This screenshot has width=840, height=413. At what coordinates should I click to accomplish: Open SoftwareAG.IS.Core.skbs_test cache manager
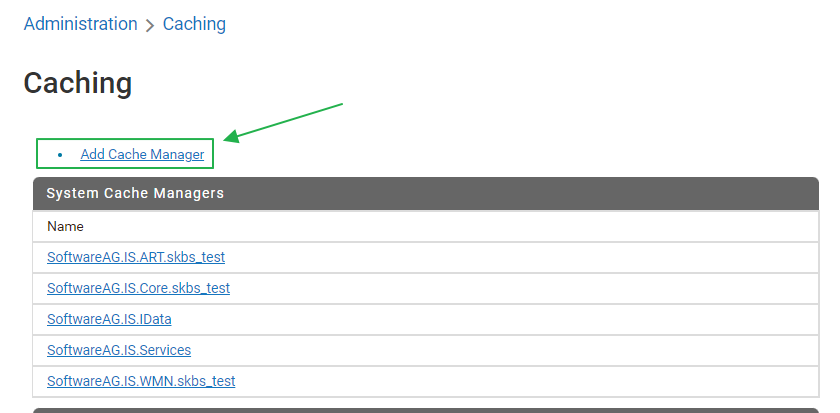point(138,288)
